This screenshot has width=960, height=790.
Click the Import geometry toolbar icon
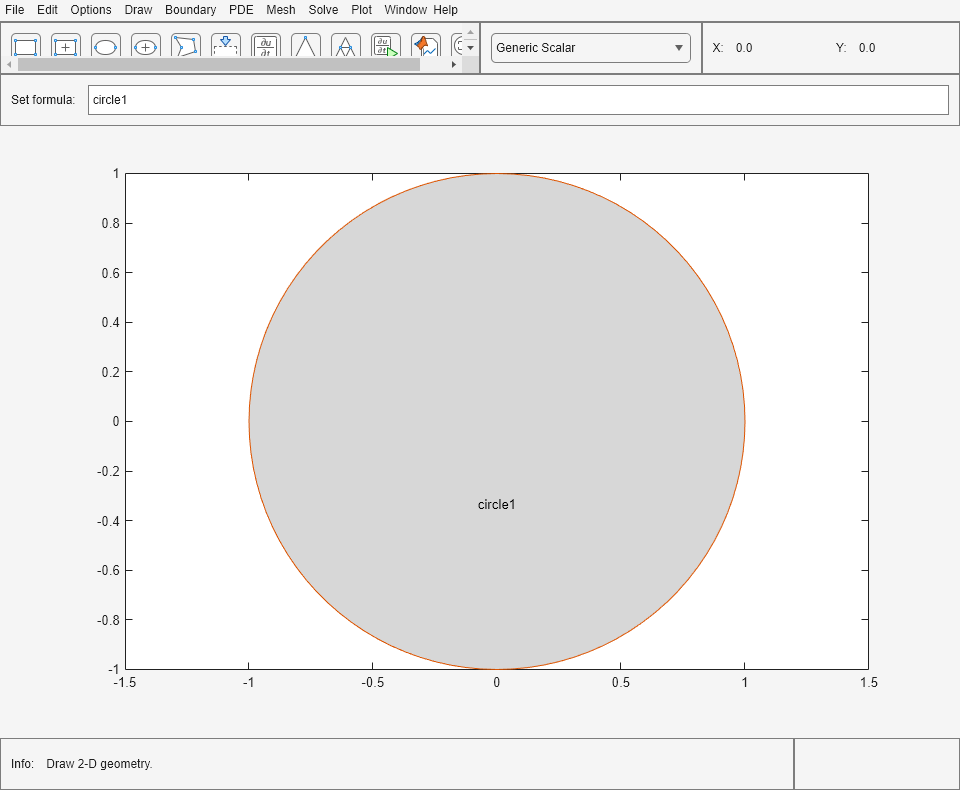click(226, 46)
